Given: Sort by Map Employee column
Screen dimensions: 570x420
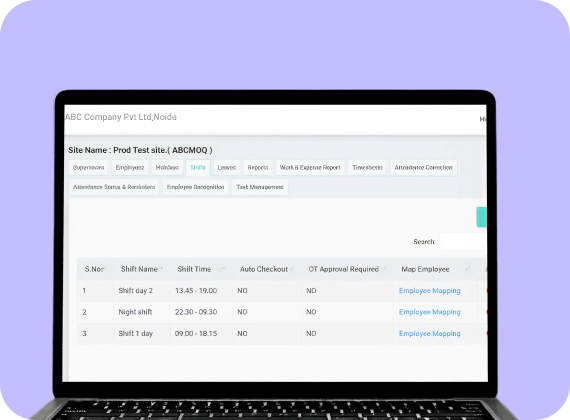Looking at the screenshot, I should [x=425, y=269].
